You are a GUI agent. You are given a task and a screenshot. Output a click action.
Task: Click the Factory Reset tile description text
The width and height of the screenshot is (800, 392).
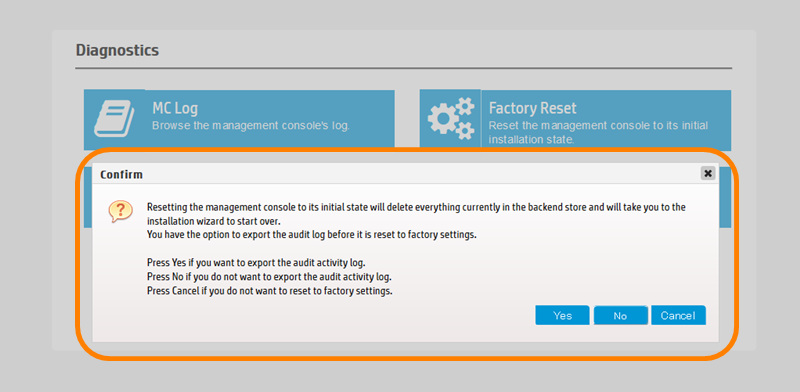(x=598, y=133)
